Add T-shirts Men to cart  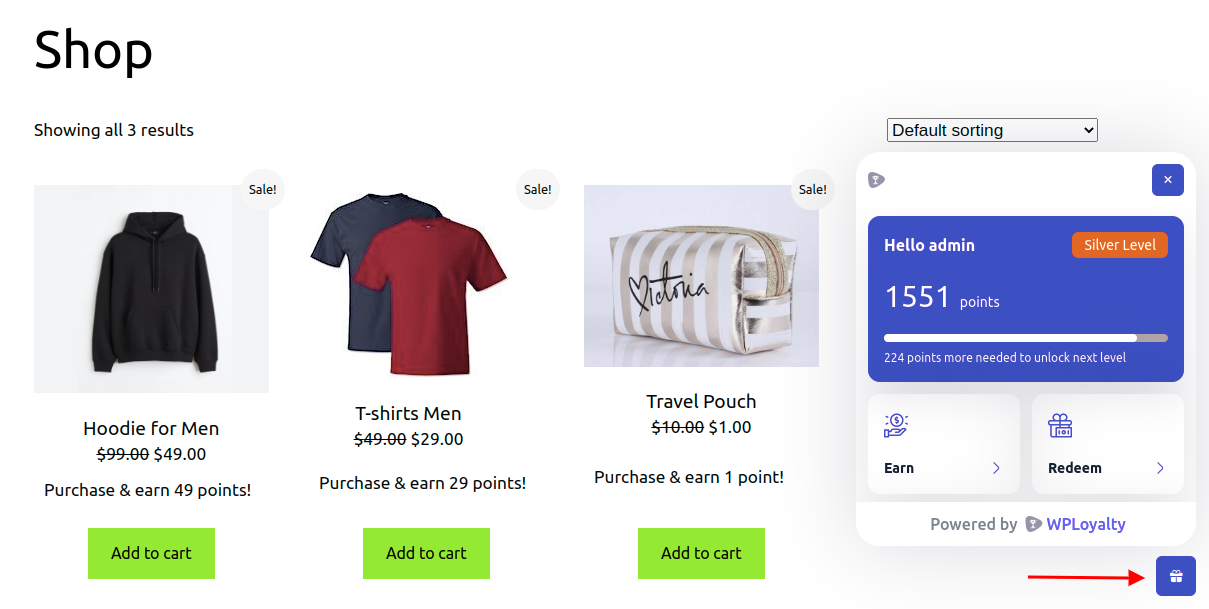[x=426, y=553]
